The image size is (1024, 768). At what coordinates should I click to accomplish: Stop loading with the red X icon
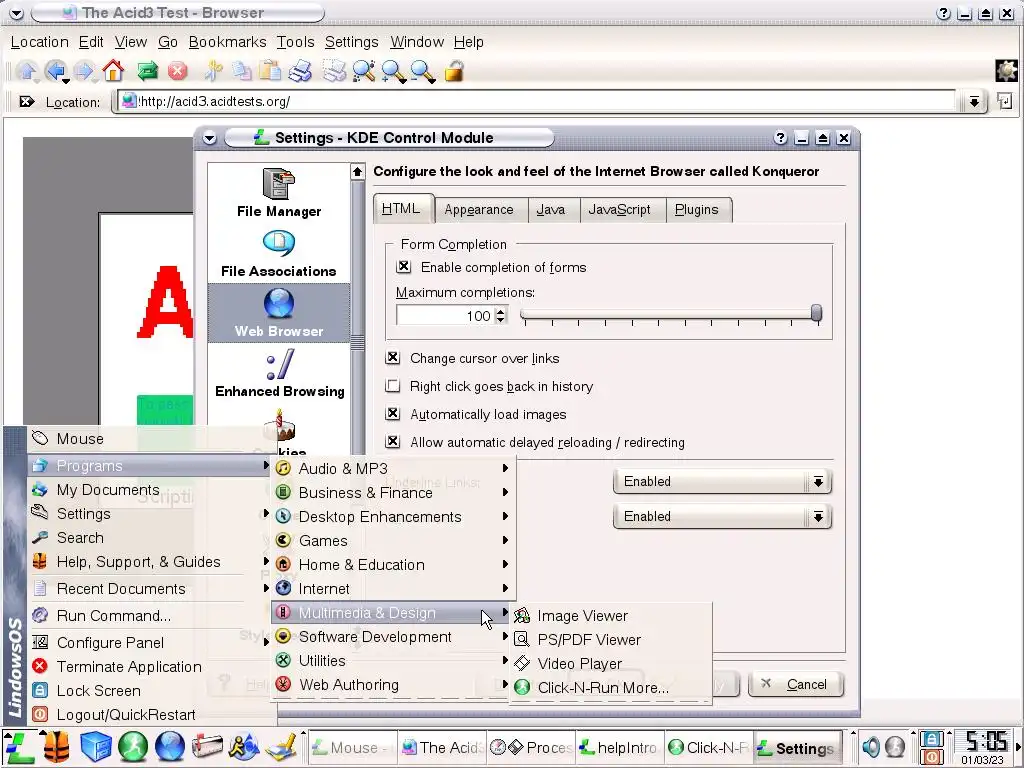click(x=177, y=71)
